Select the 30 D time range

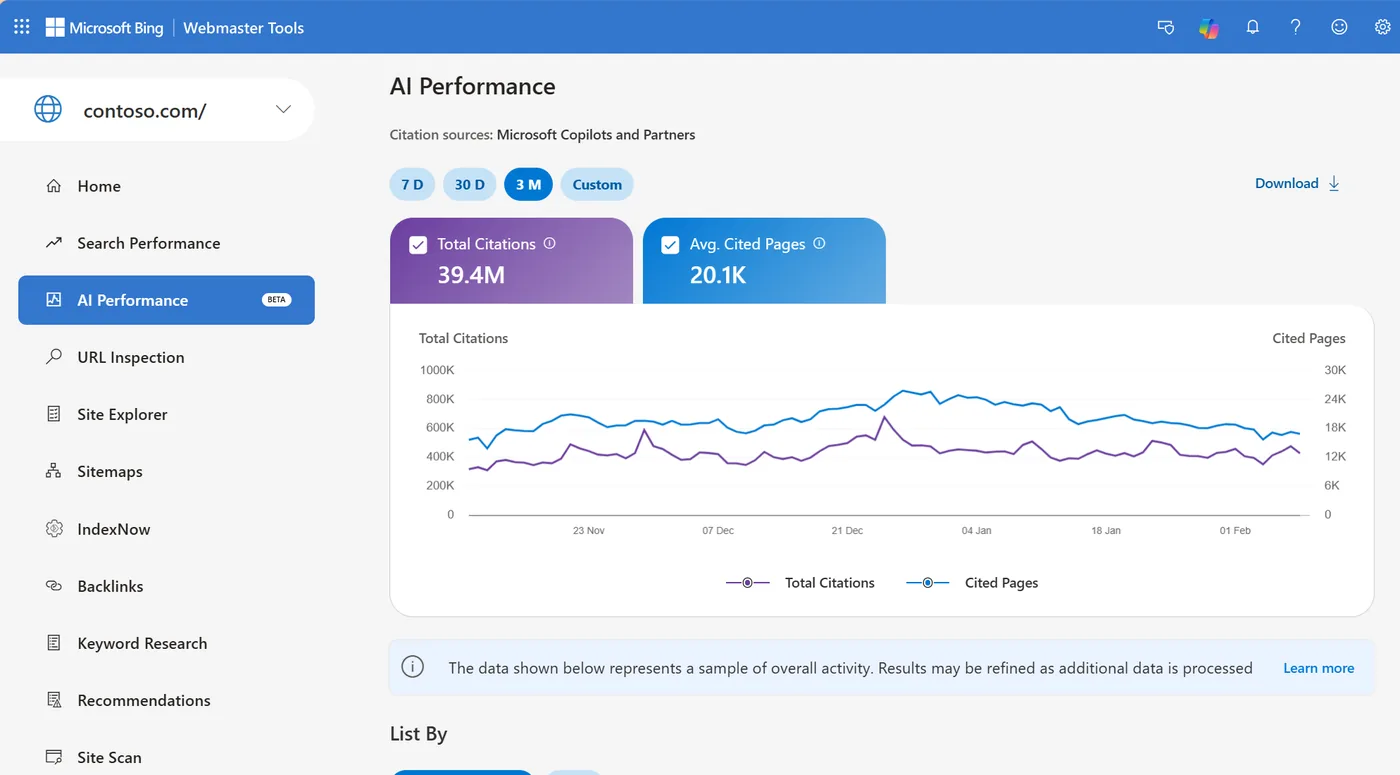point(469,184)
